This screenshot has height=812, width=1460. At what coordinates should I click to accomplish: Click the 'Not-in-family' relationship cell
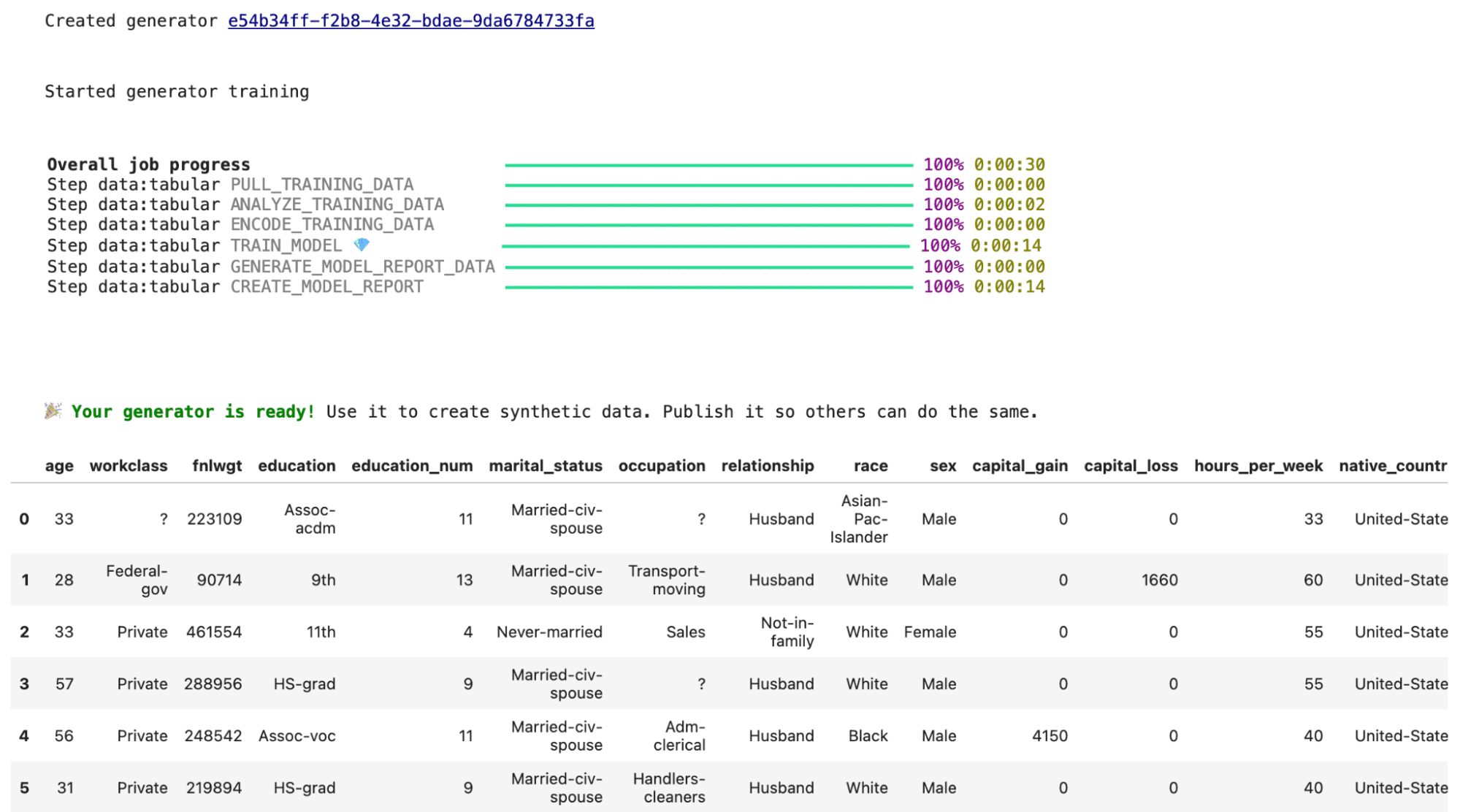click(787, 632)
